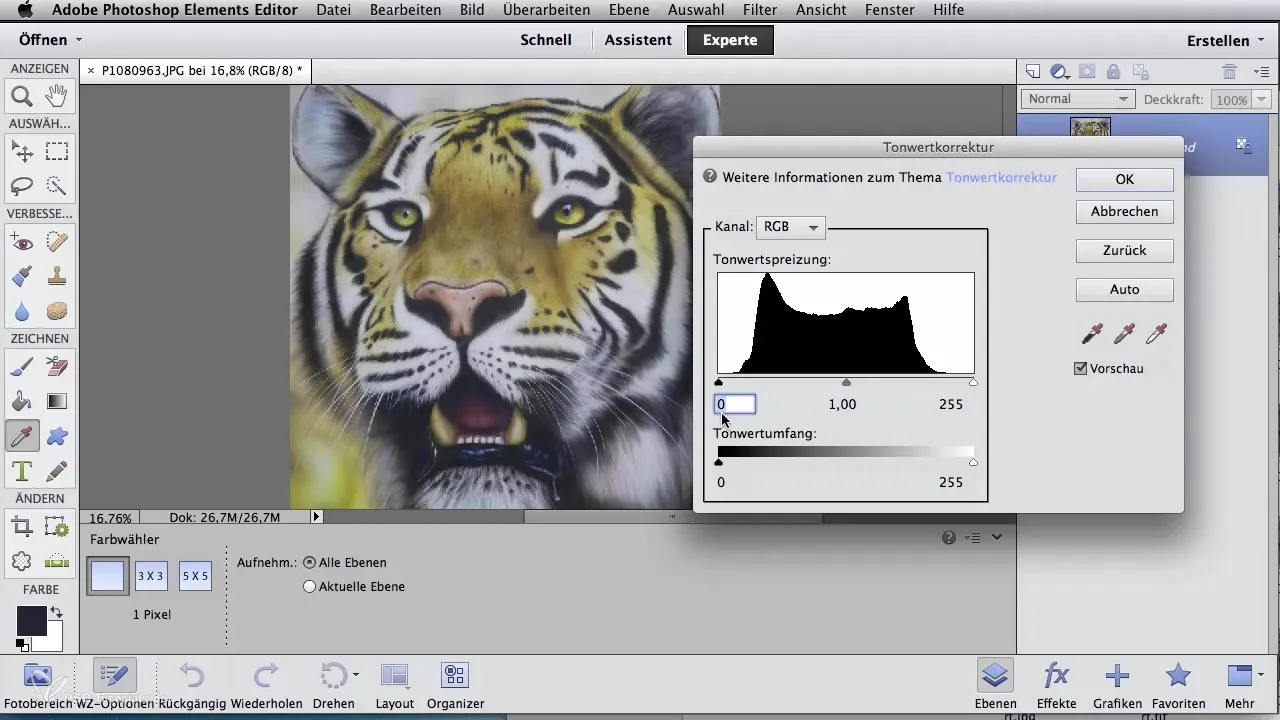Viewport: 1280px width, 720px height.
Task: Click the white point eyedropper in Tonwertkorrektur
Action: tap(1157, 333)
